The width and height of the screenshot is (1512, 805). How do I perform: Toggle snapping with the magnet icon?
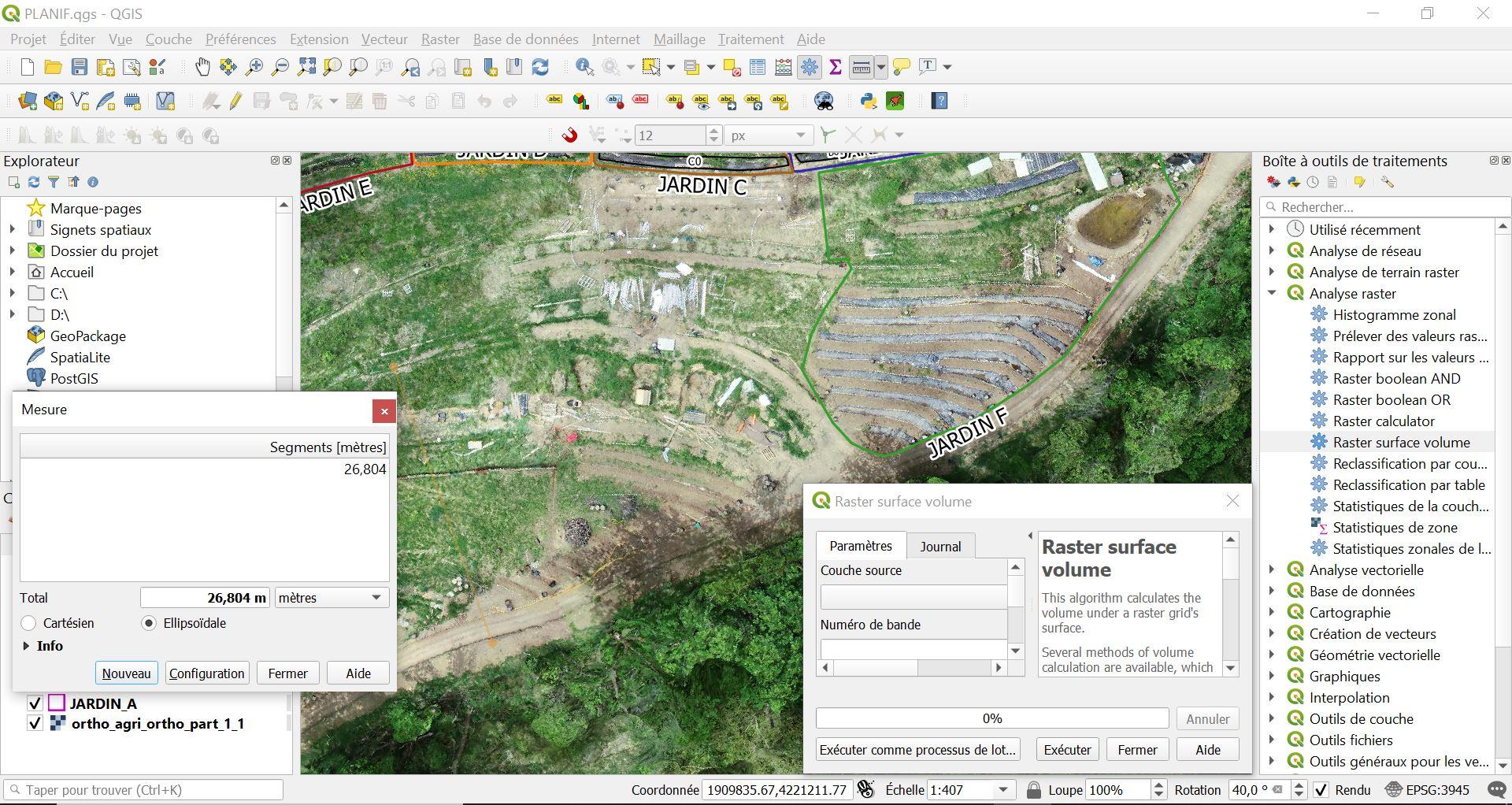tap(569, 135)
